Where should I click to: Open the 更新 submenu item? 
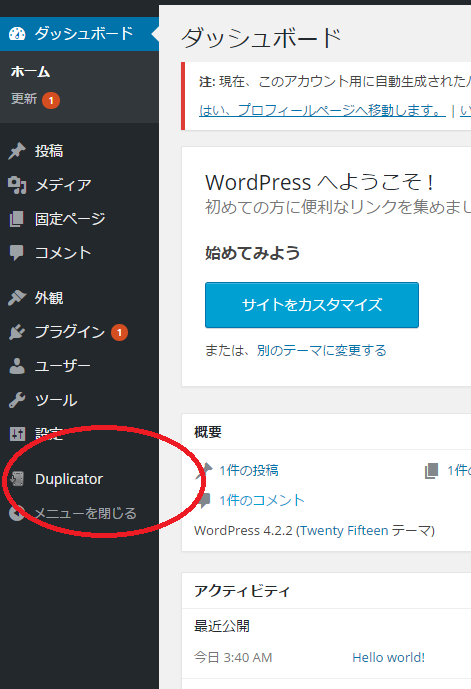click(24, 98)
